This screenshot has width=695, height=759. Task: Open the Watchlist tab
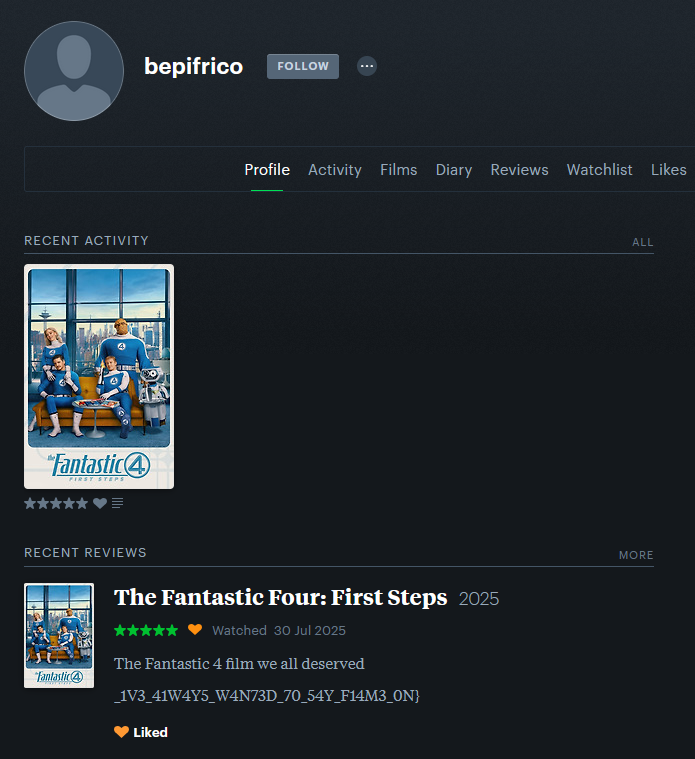click(599, 170)
